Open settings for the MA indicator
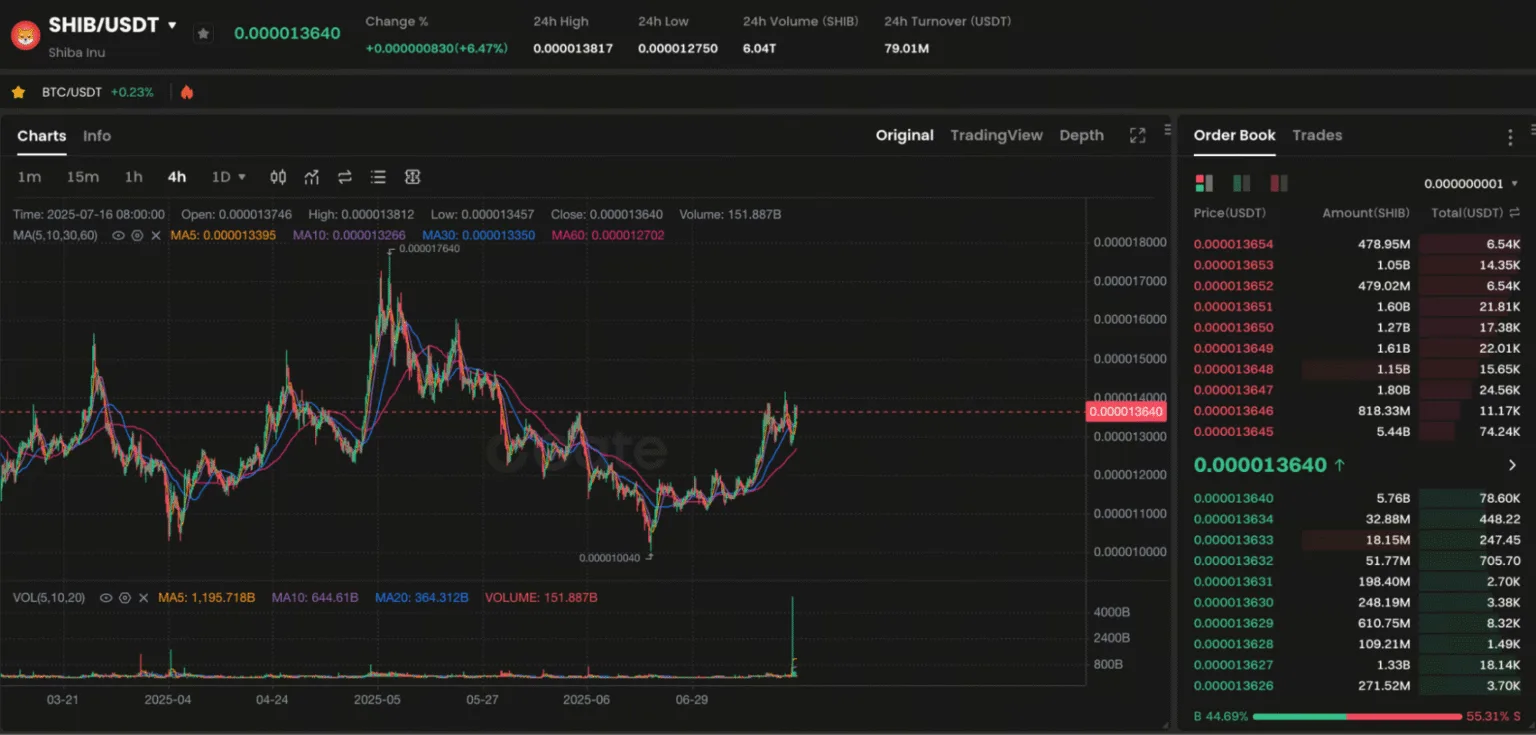The width and height of the screenshot is (1536, 735). pos(135,235)
